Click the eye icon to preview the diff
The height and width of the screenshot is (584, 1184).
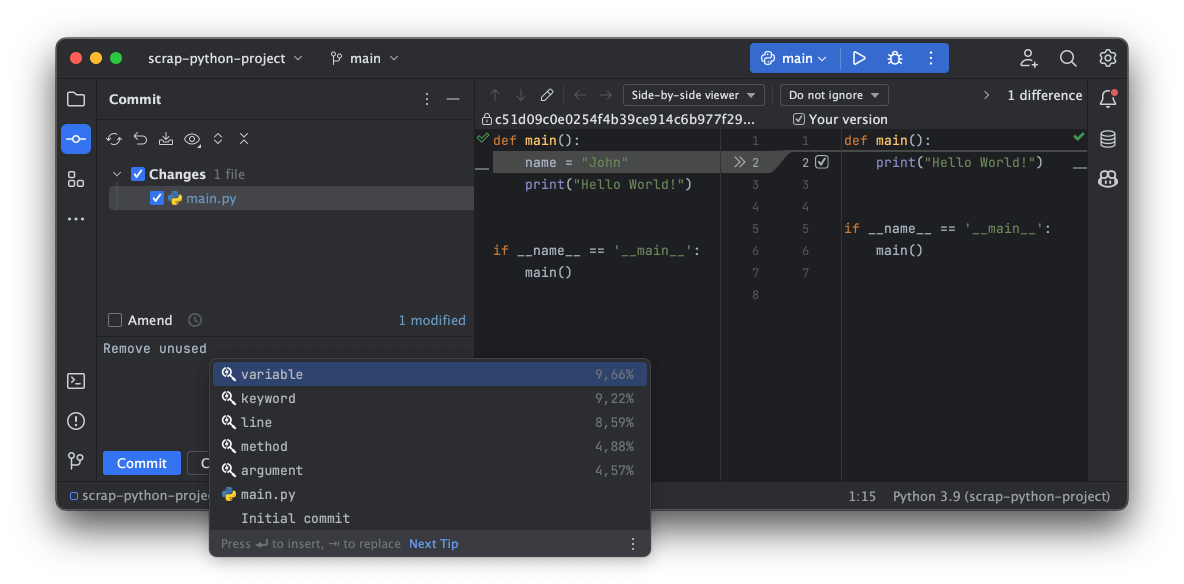192,139
